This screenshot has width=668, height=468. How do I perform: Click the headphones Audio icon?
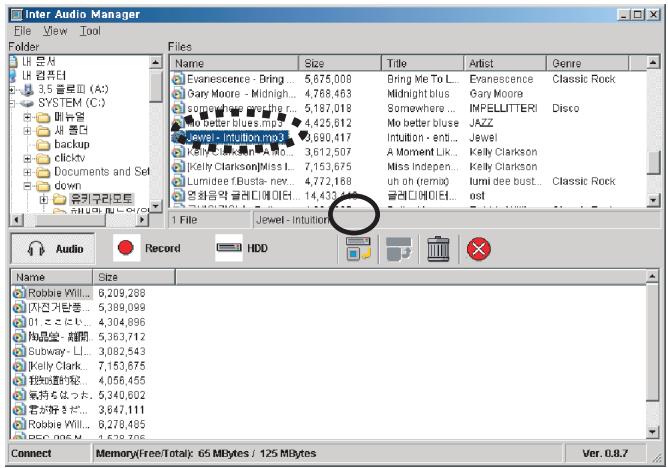pos(36,249)
